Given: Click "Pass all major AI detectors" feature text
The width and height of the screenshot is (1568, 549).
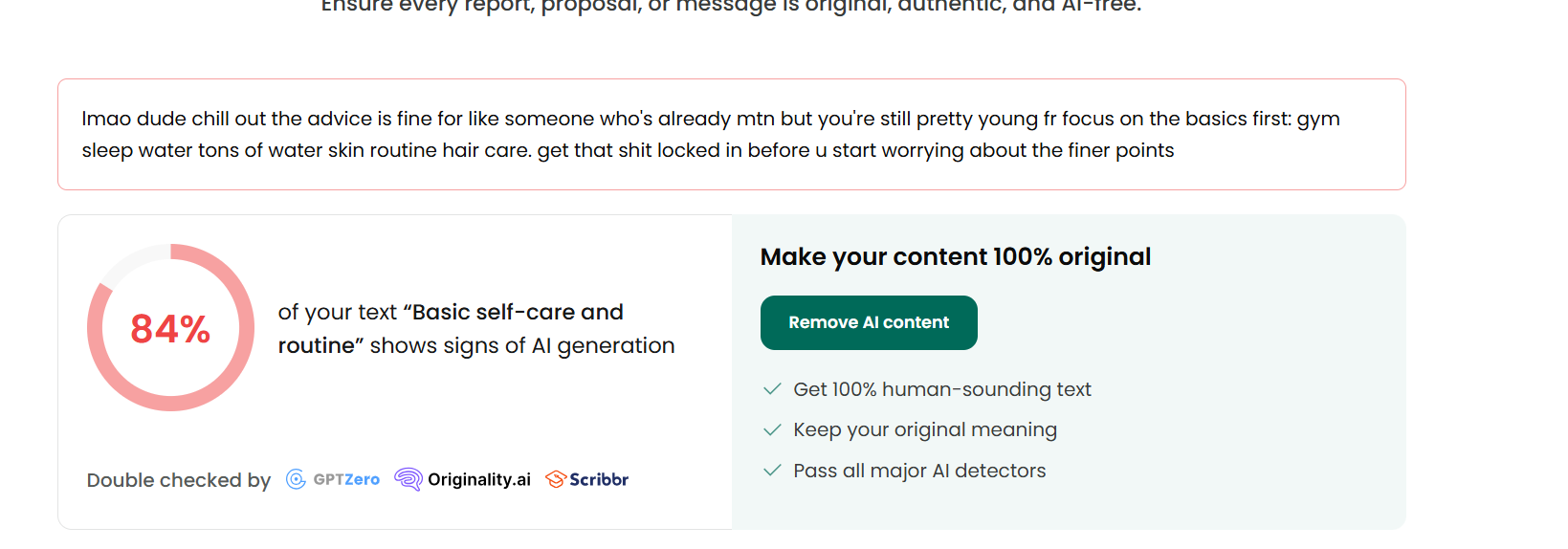Looking at the screenshot, I should pos(918,471).
